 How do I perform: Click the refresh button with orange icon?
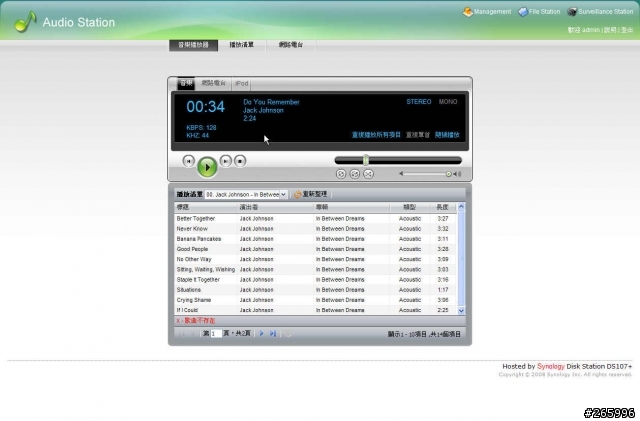coord(310,194)
